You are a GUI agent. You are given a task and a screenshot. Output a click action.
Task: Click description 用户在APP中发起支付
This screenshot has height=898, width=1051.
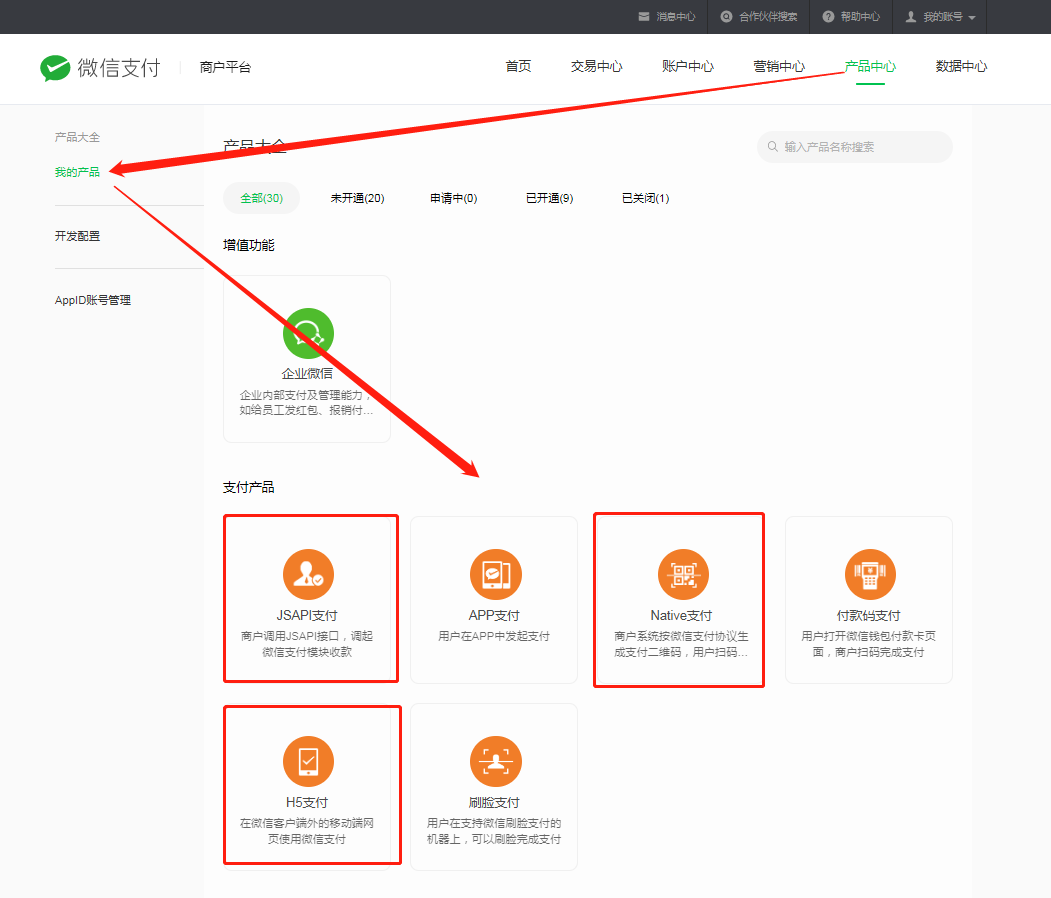tap(494, 636)
